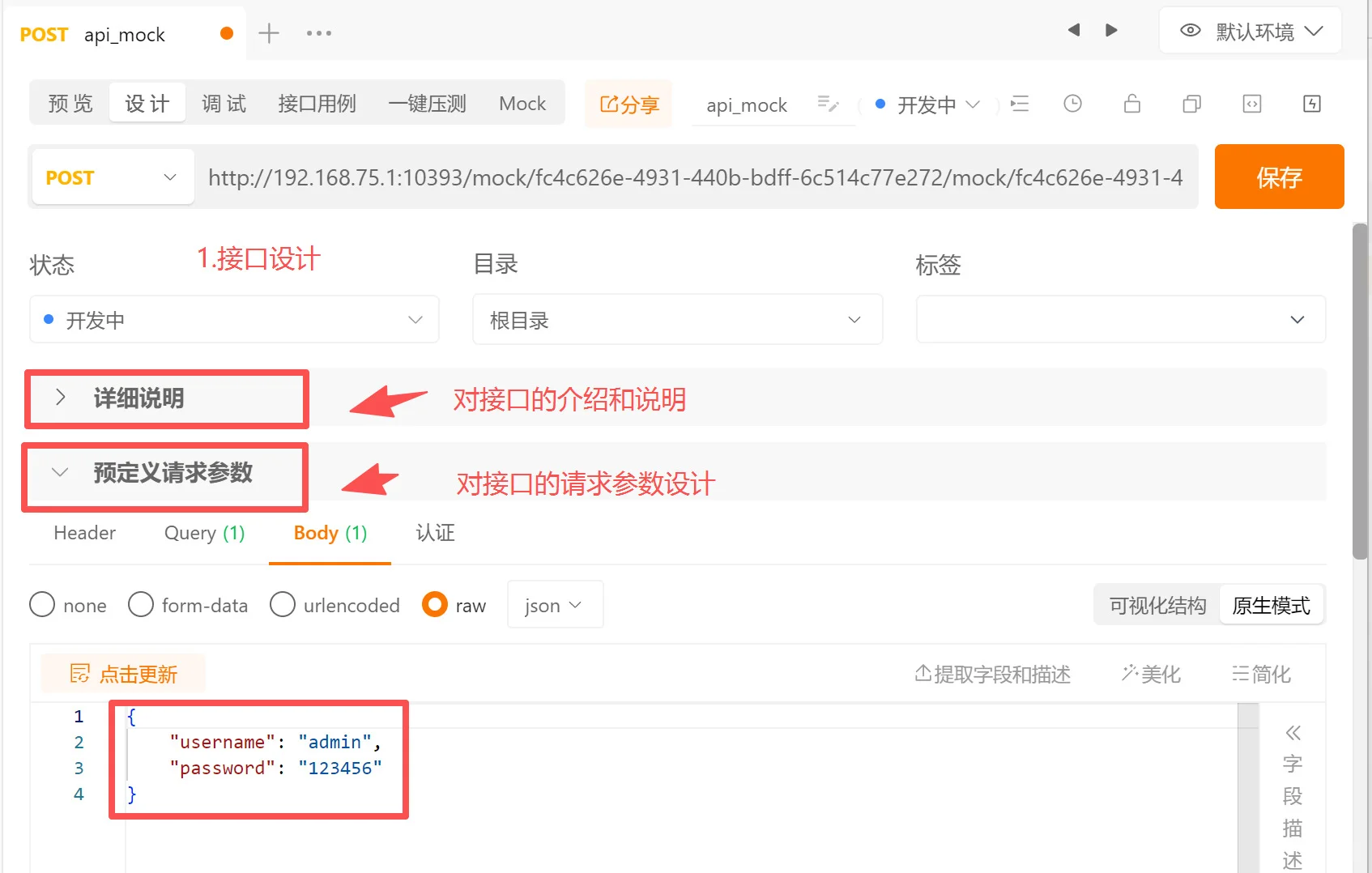1372x873 pixels.
Task: Click the eye icon beside 默认环境
Action: pos(1190,29)
